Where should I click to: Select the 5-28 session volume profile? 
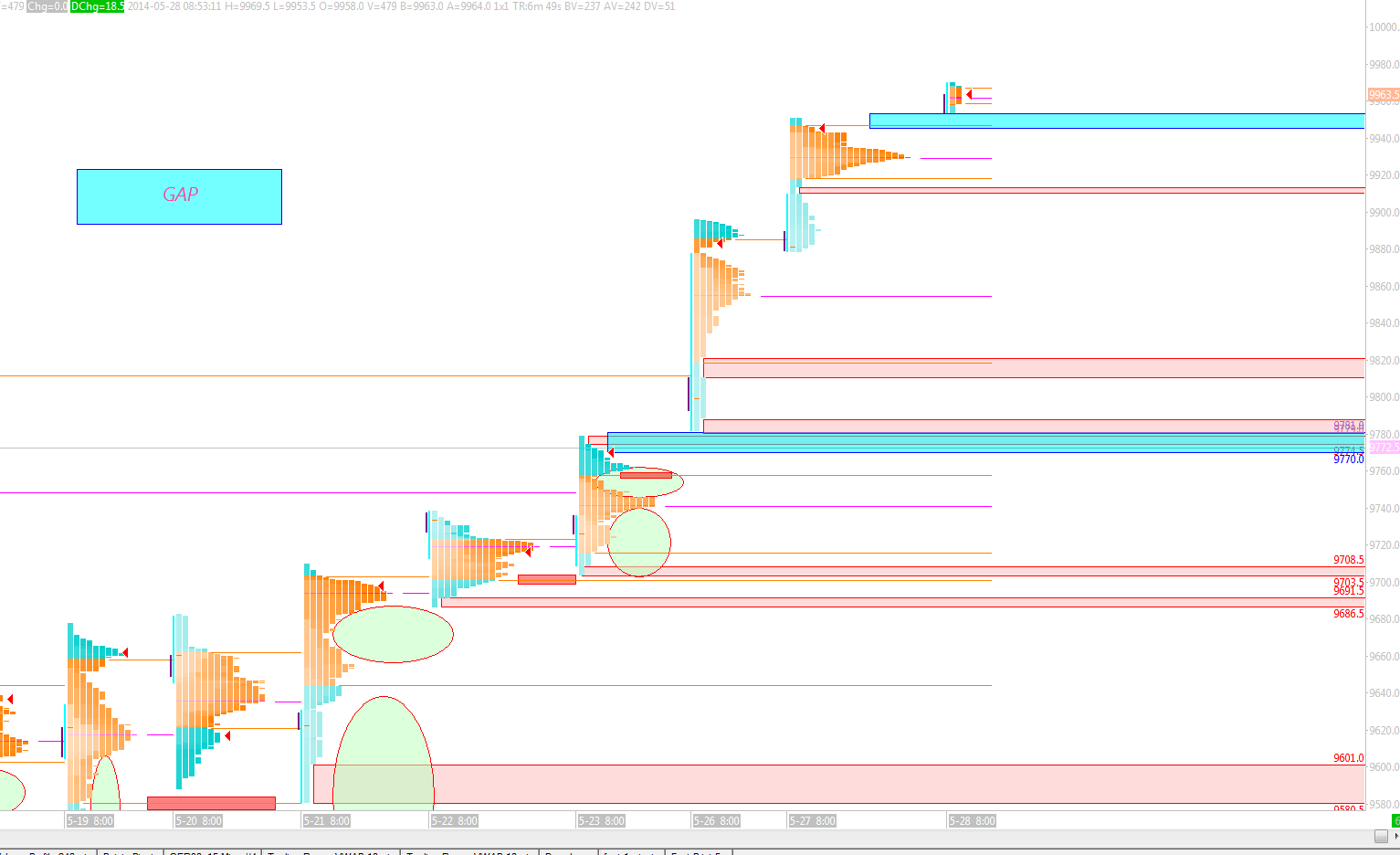coord(954,97)
